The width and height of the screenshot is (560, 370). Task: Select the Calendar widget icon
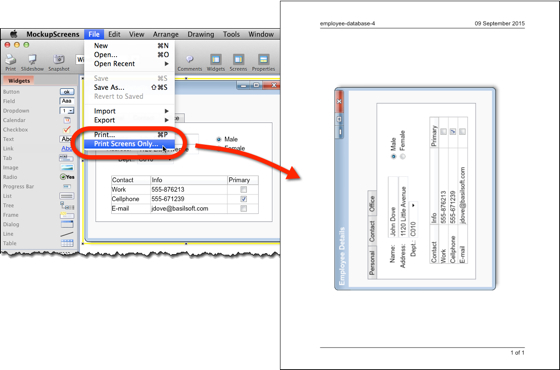pos(67,120)
